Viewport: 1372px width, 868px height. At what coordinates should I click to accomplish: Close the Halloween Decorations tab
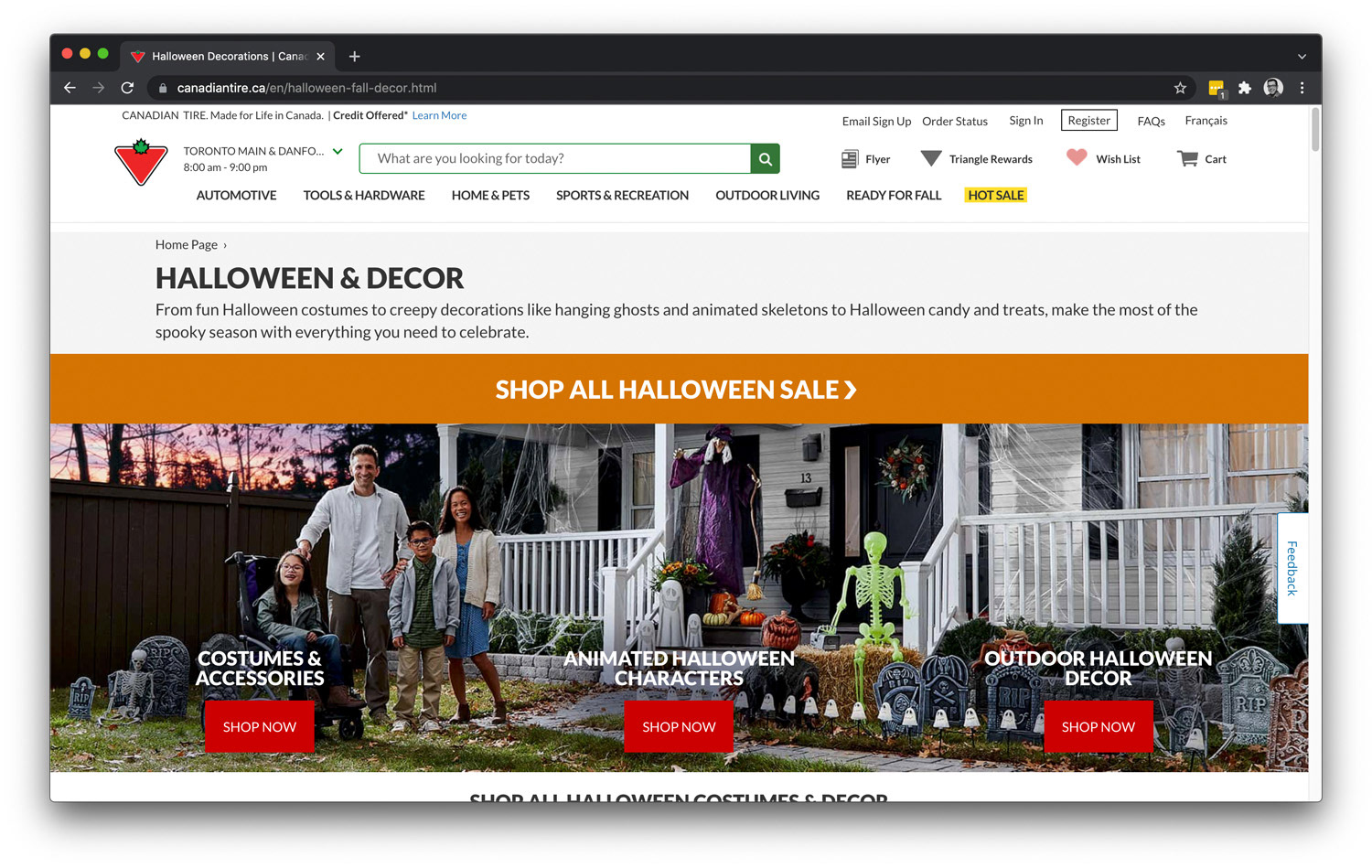coord(320,57)
